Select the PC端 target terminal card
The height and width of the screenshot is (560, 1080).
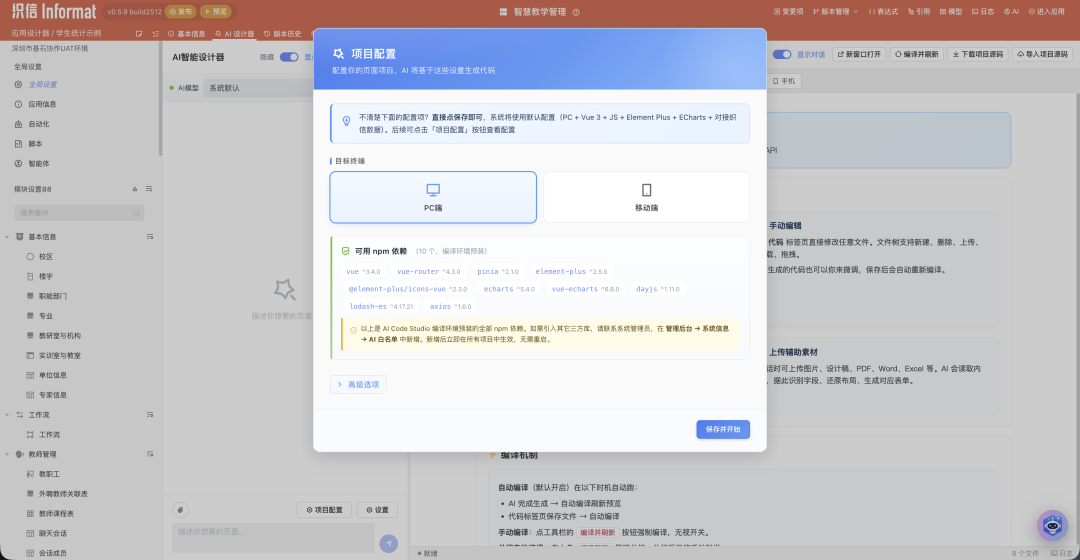(x=433, y=197)
